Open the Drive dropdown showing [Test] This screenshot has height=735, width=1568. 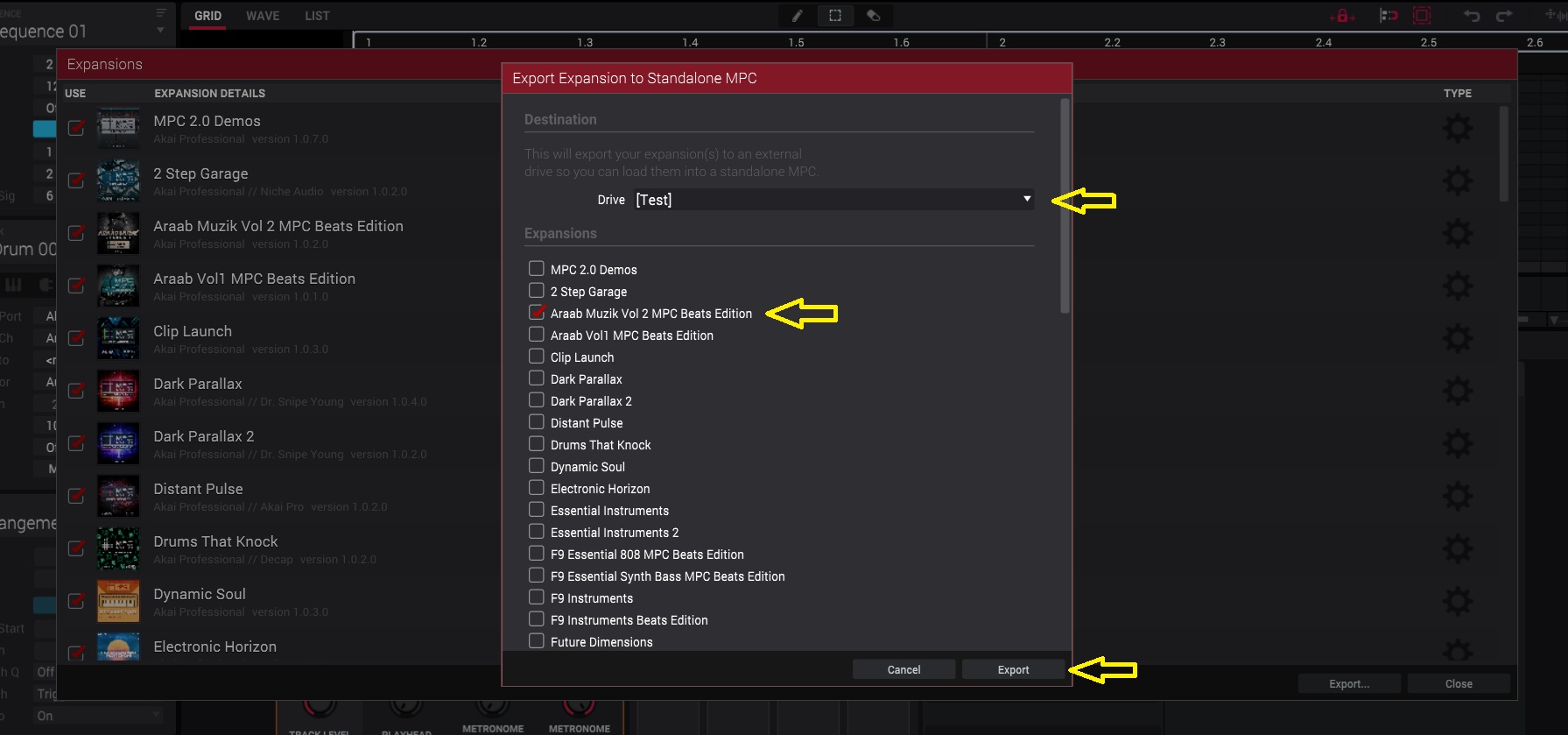pos(833,200)
